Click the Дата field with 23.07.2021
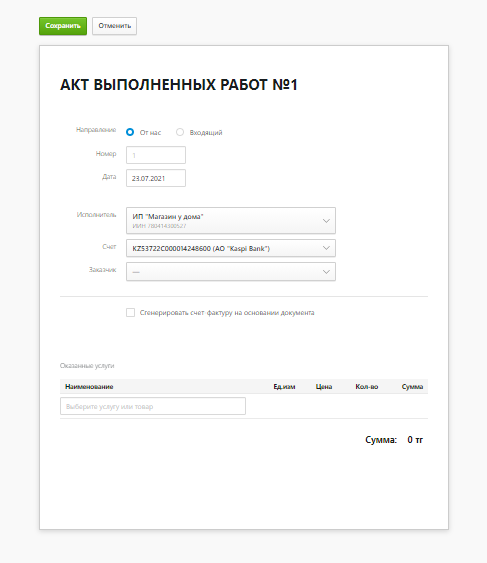 [x=156, y=178]
